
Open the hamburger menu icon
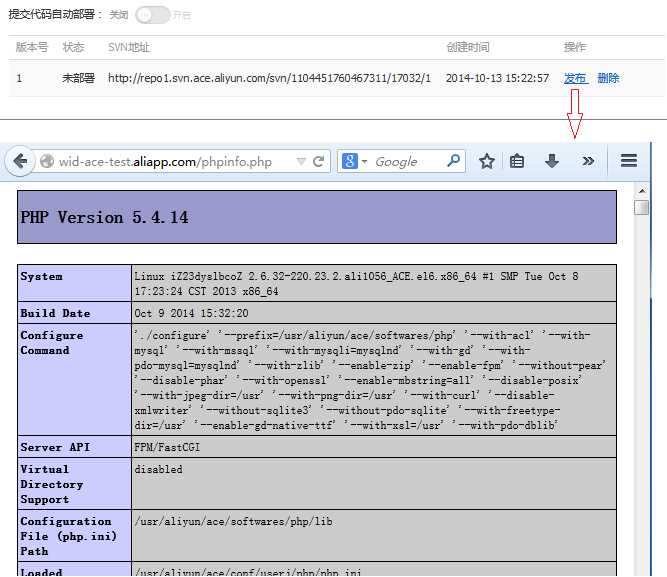(629, 161)
